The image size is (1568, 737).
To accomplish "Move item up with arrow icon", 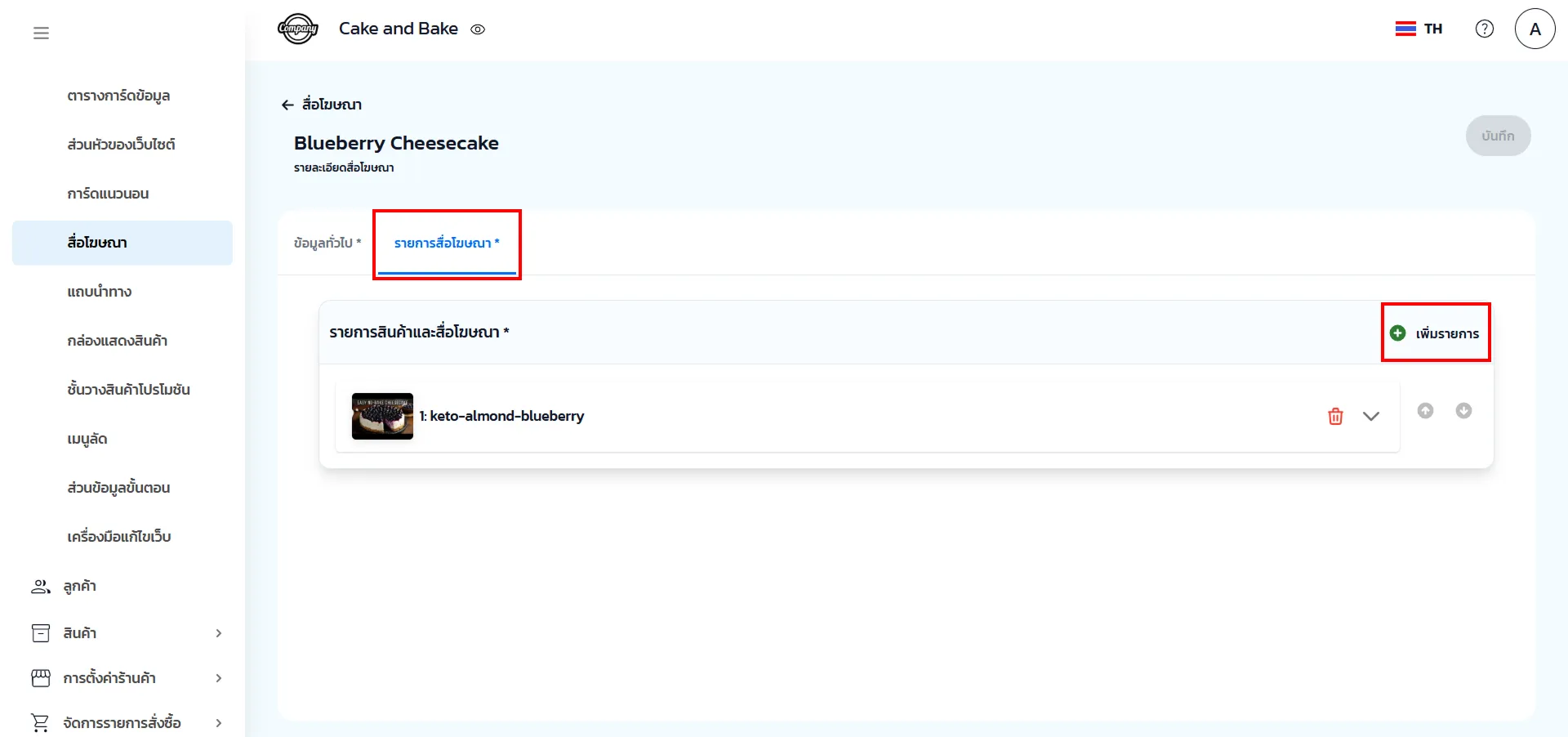I will (x=1425, y=410).
